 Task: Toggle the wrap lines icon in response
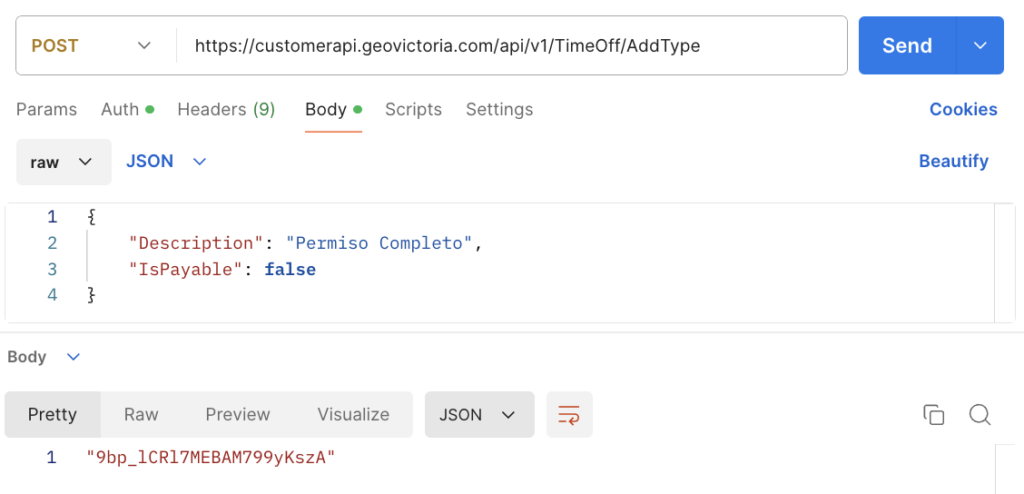(569, 415)
